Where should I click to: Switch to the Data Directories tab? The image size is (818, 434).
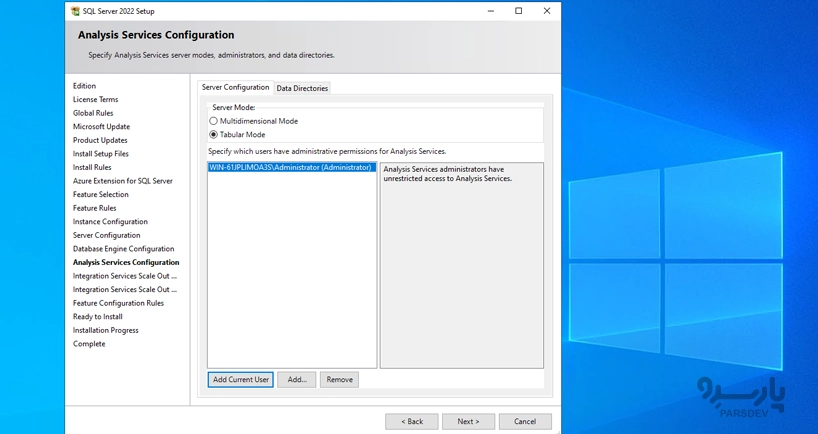[x=302, y=88]
